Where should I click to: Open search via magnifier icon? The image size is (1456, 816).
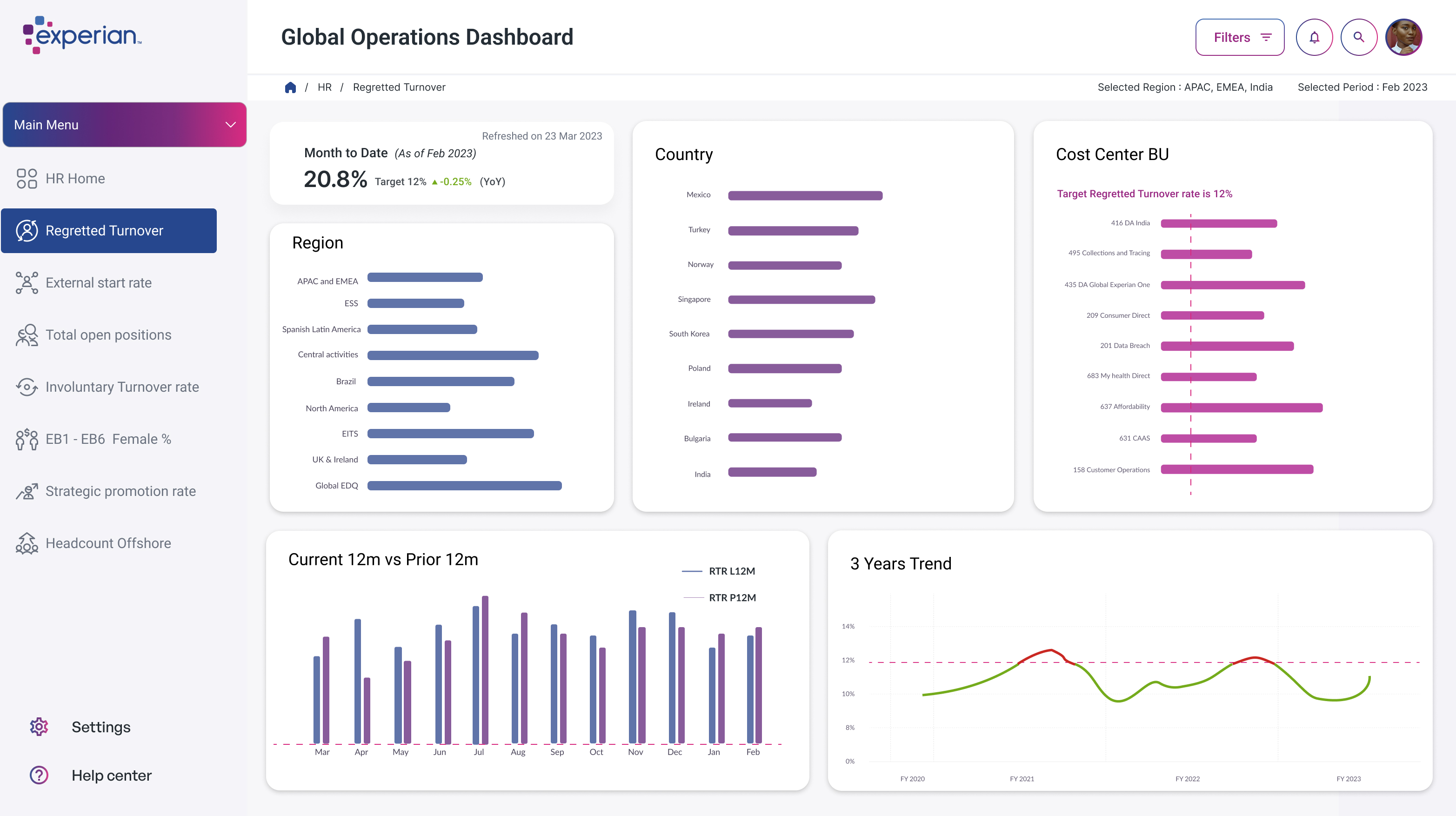tap(1359, 37)
